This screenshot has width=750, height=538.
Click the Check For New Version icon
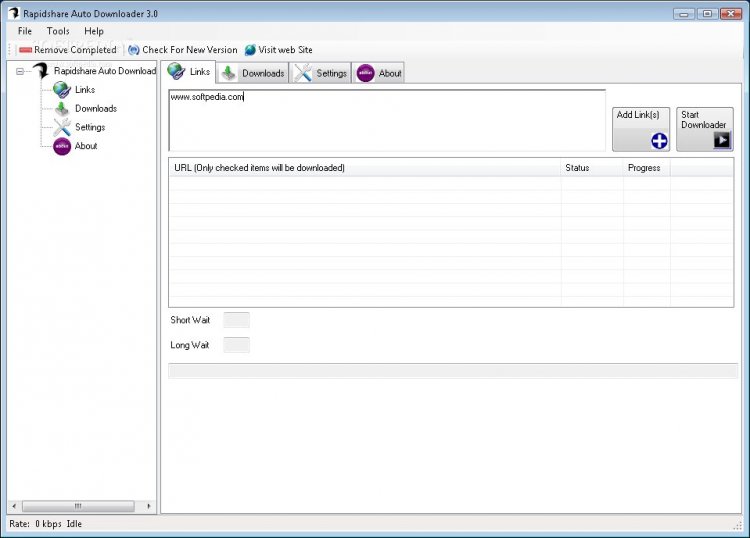134,50
